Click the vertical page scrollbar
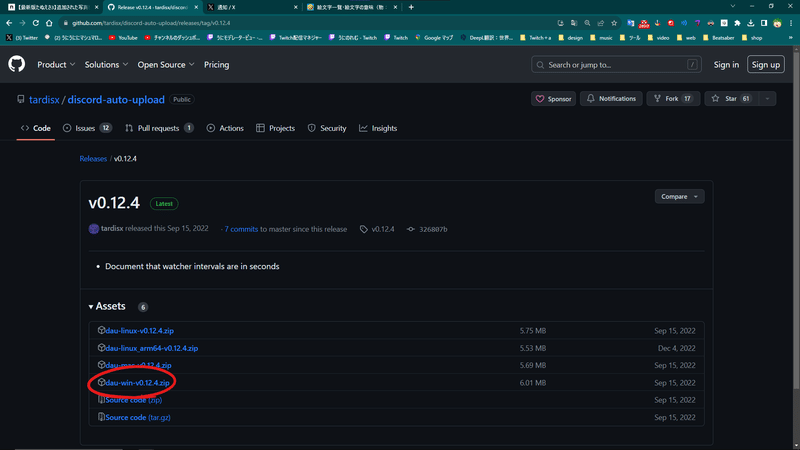800x450 pixels. [x=796, y=219]
